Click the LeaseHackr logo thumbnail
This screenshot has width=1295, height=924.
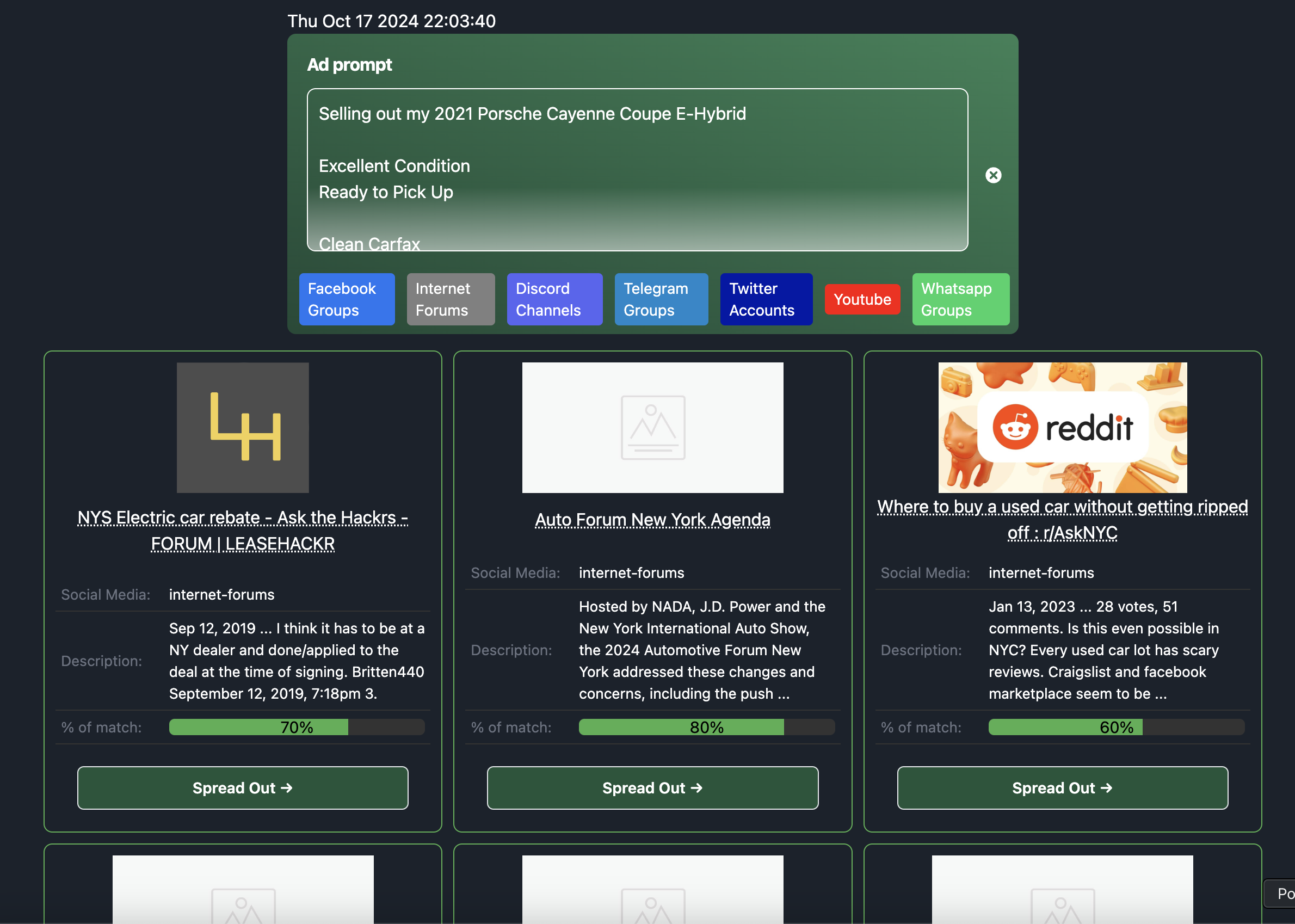(x=242, y=427)
